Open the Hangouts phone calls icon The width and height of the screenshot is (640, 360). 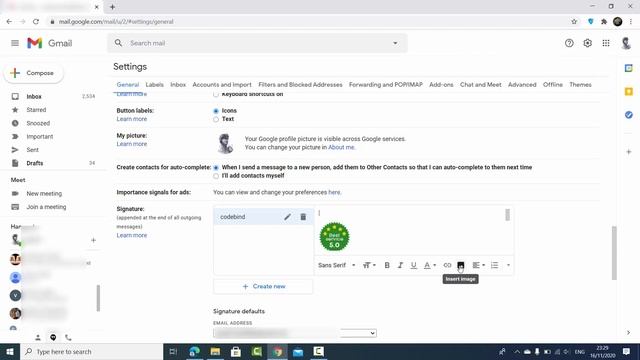point(68,338)
